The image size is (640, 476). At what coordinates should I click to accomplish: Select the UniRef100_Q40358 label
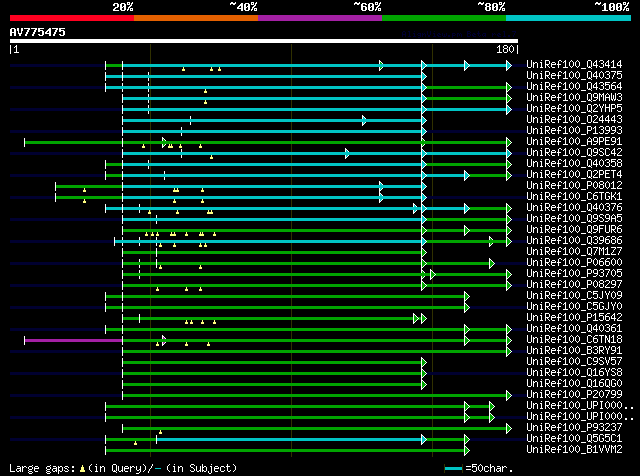click(x=574, y=164)
